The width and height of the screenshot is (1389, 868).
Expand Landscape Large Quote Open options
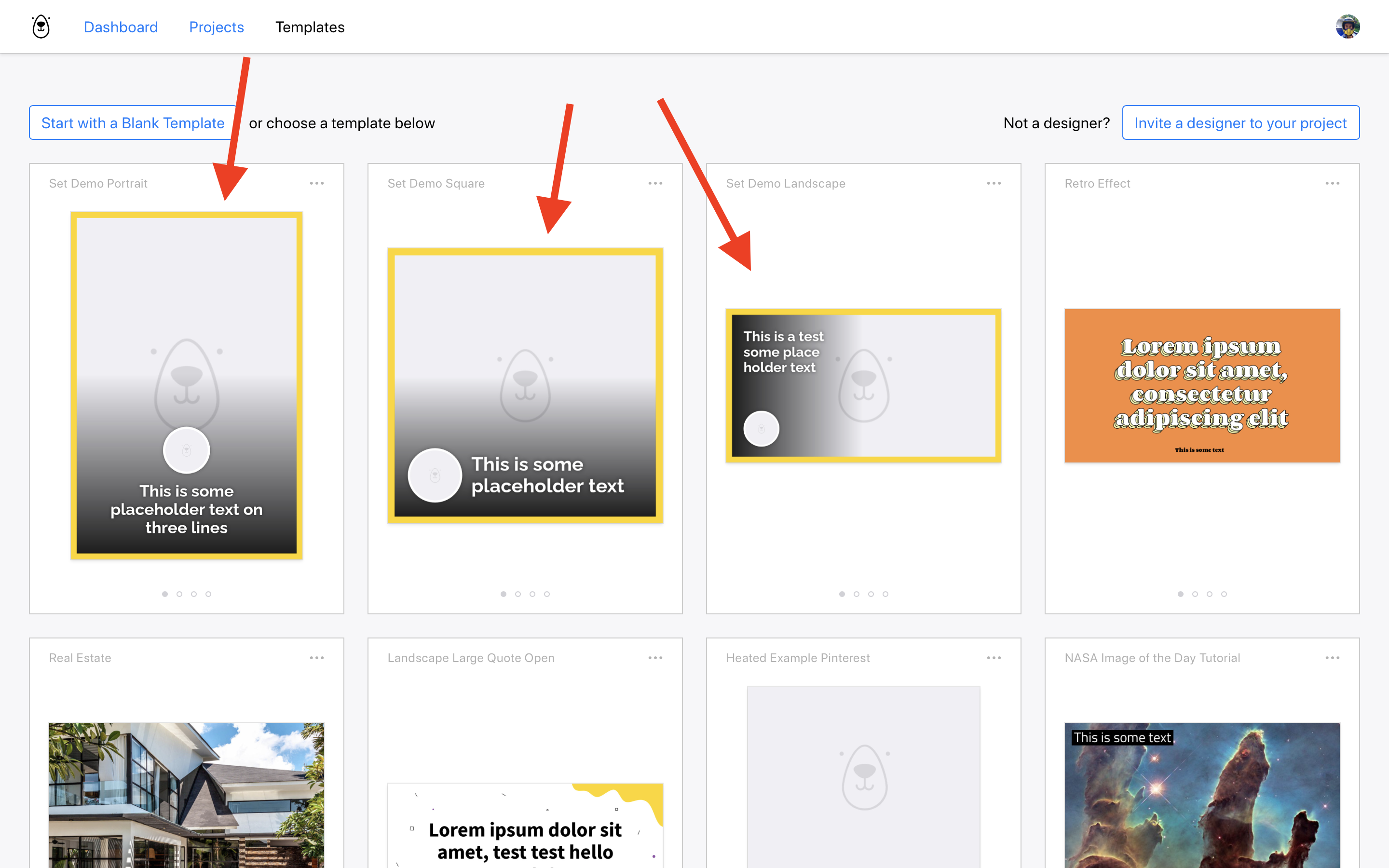point(655,658)
